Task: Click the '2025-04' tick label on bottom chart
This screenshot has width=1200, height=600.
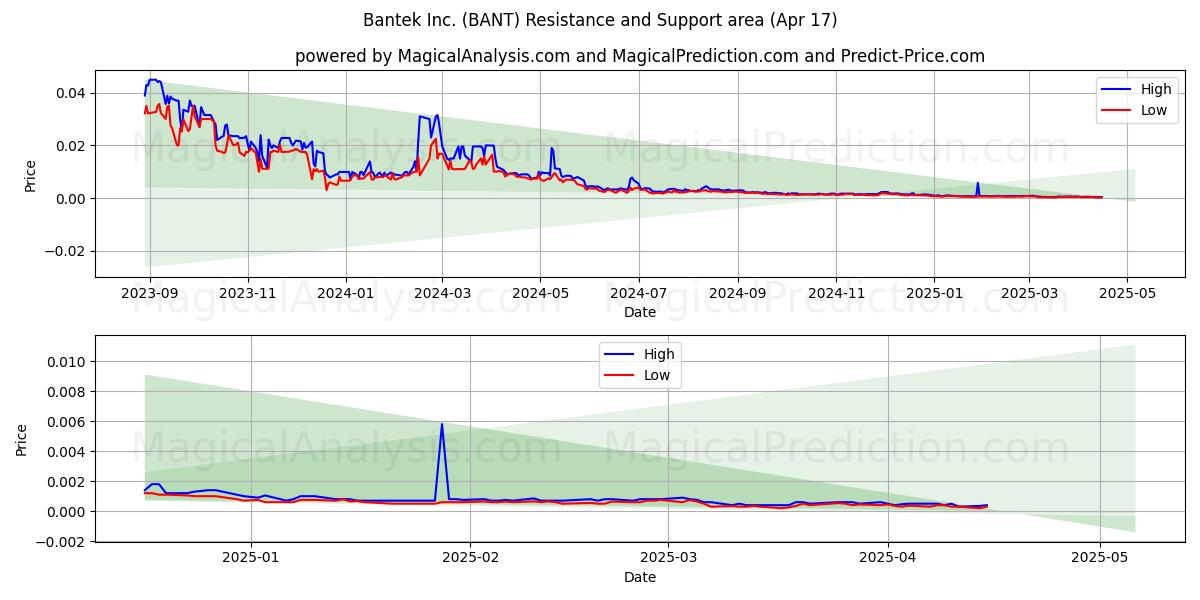Action: [x=888, y=558]
